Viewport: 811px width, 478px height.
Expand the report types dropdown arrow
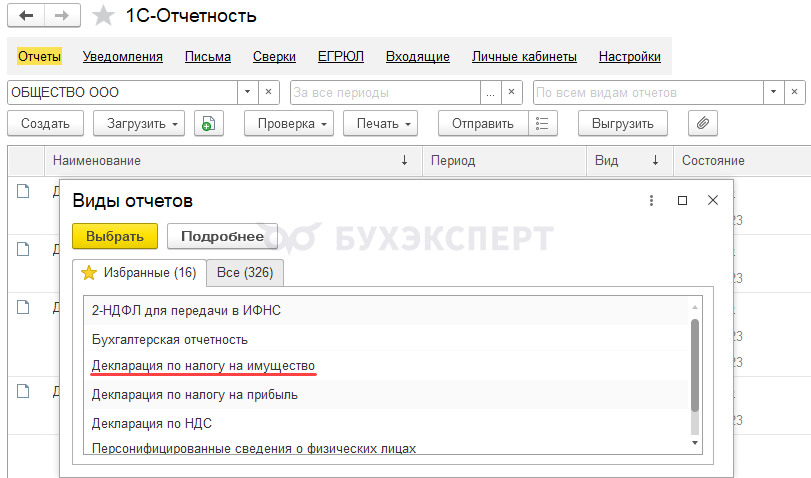click(773, 92)
